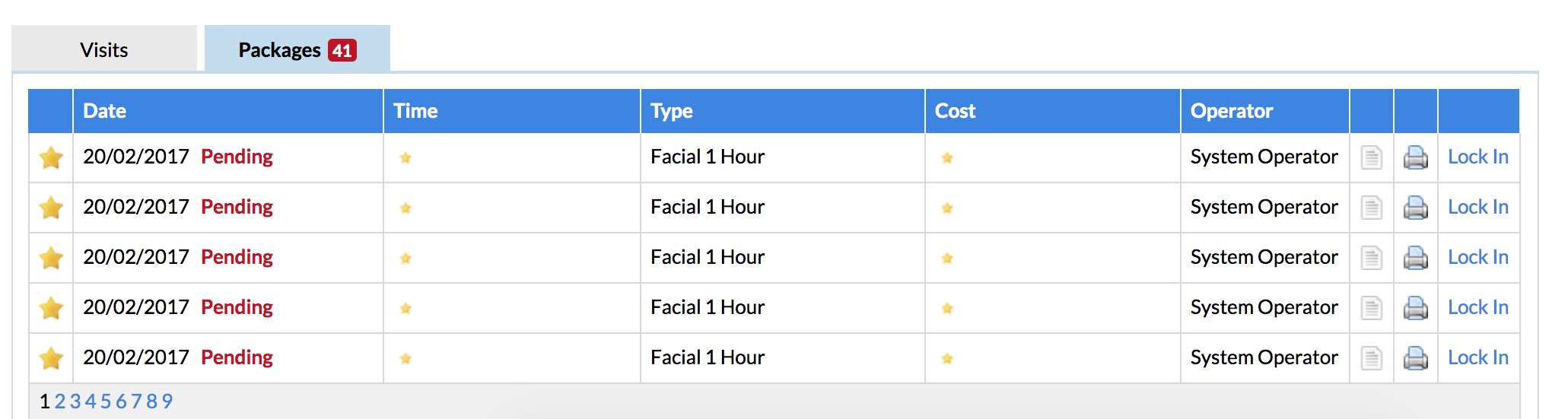The image size is (1568, 419).
Task: Click Lock In on the fourth row
Action: [x=1477, y=307]
